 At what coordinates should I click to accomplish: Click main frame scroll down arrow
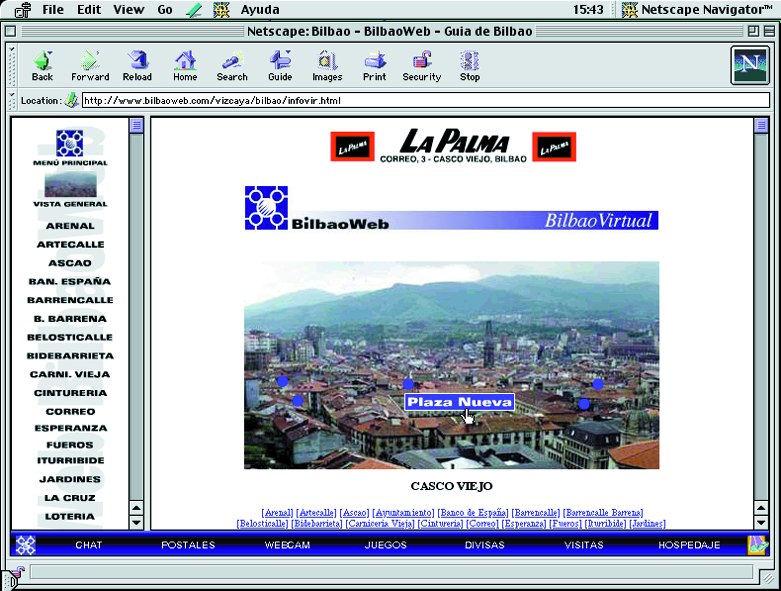point(761,523)
